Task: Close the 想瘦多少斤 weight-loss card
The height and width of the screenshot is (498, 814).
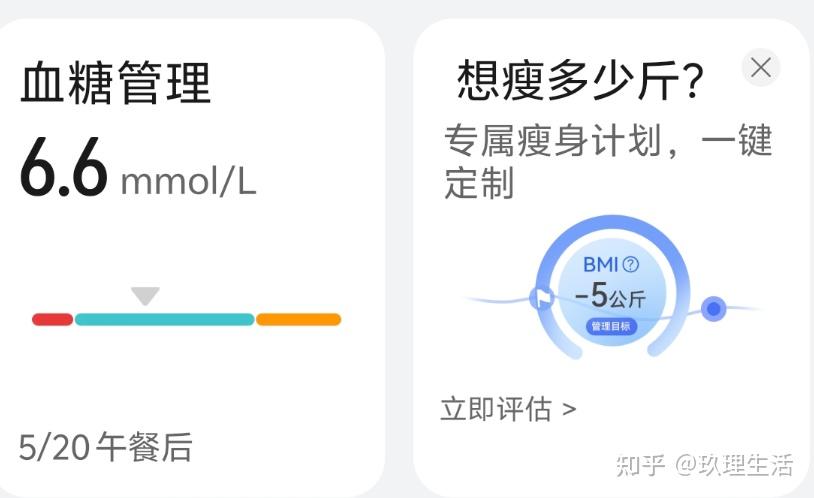Action: [761, 68]
